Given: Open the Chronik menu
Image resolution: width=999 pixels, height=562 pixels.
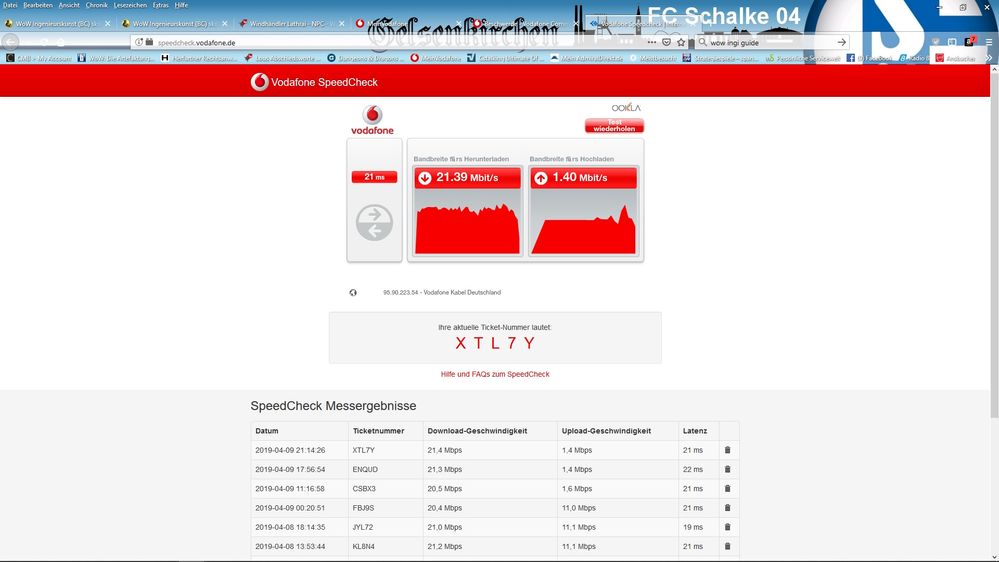Looking at the screenshot, I should (x=97, y=5).
